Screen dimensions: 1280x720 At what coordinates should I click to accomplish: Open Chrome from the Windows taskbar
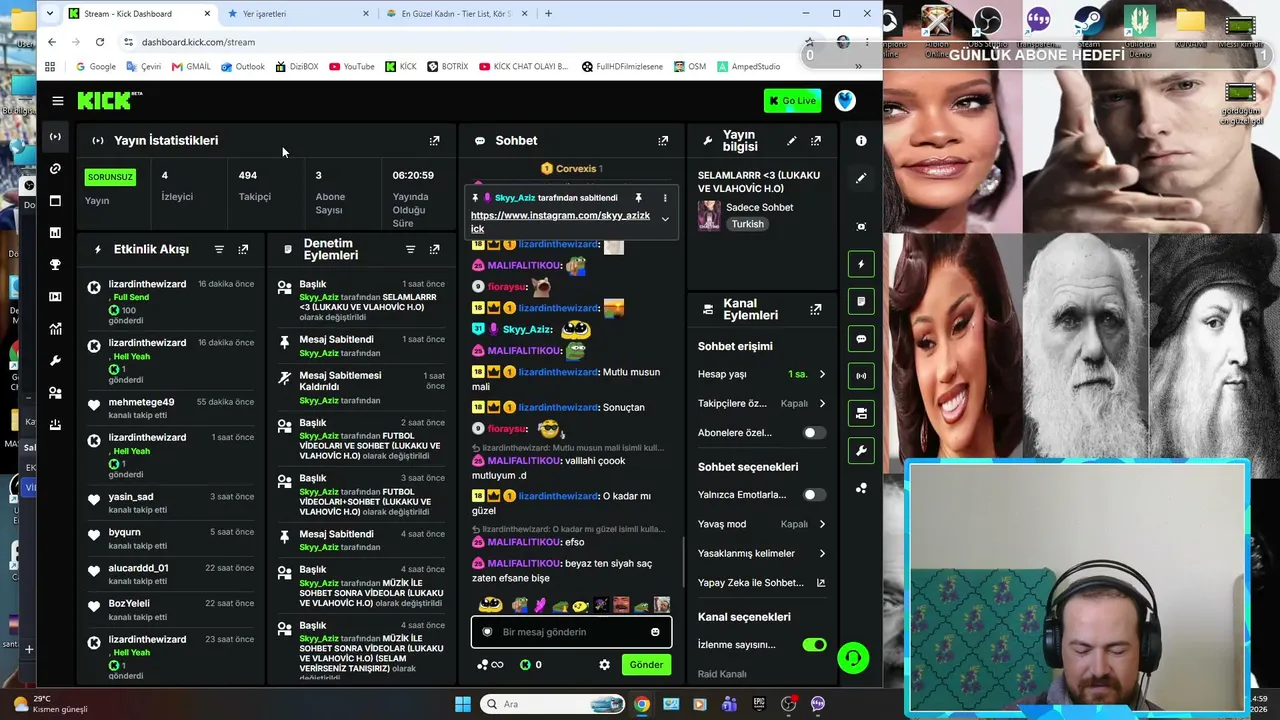coord(642,704)
